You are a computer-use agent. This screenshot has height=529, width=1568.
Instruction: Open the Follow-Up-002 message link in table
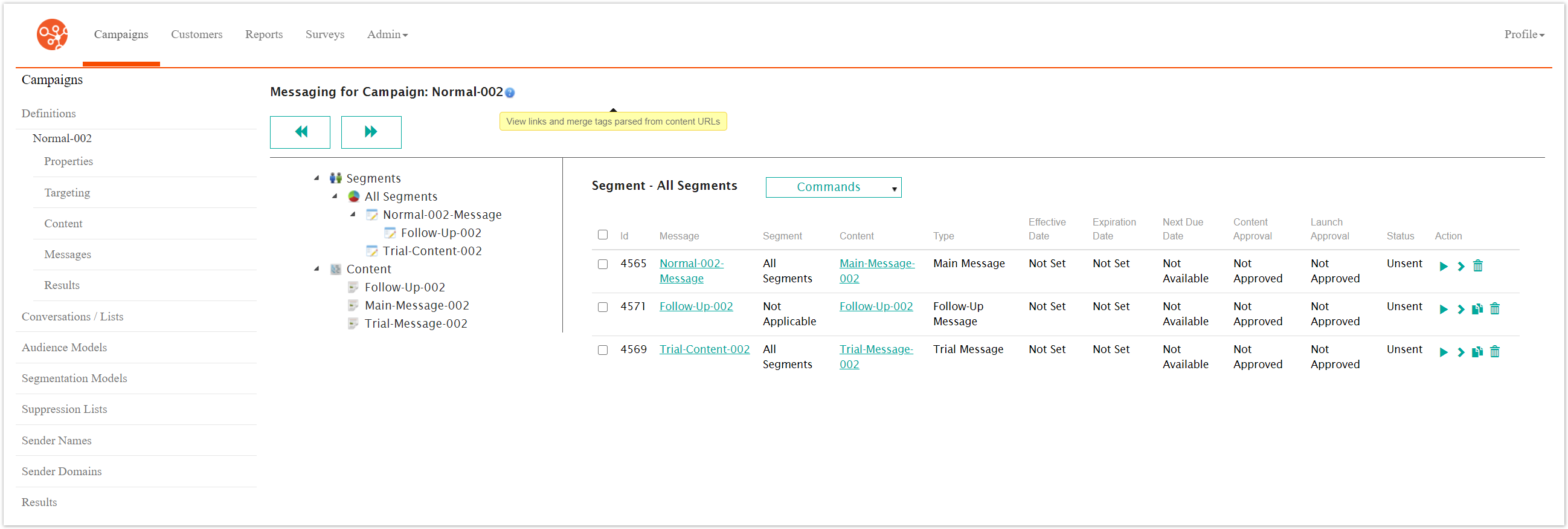[696, 307]
